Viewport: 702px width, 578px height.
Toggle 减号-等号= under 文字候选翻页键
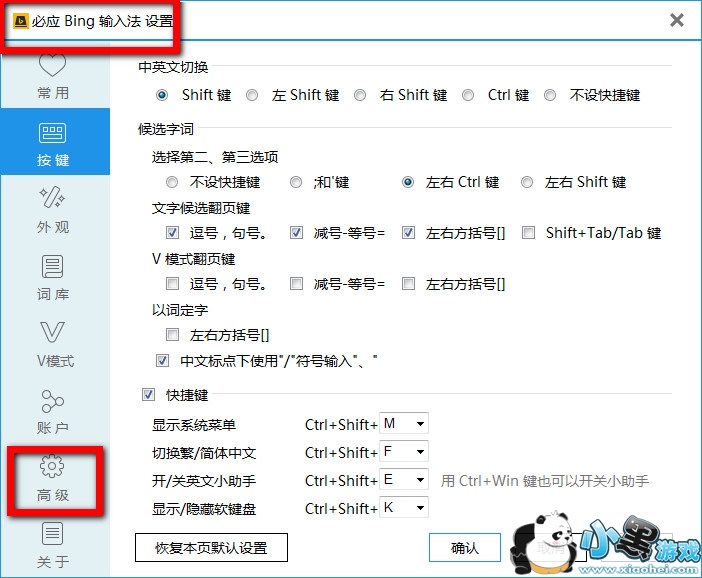point(296,233)
